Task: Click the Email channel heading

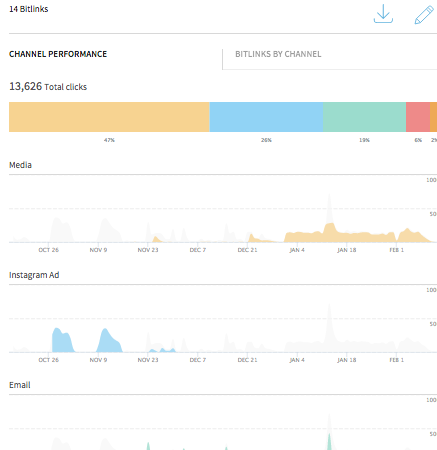Action: click(x=20, y=385)
